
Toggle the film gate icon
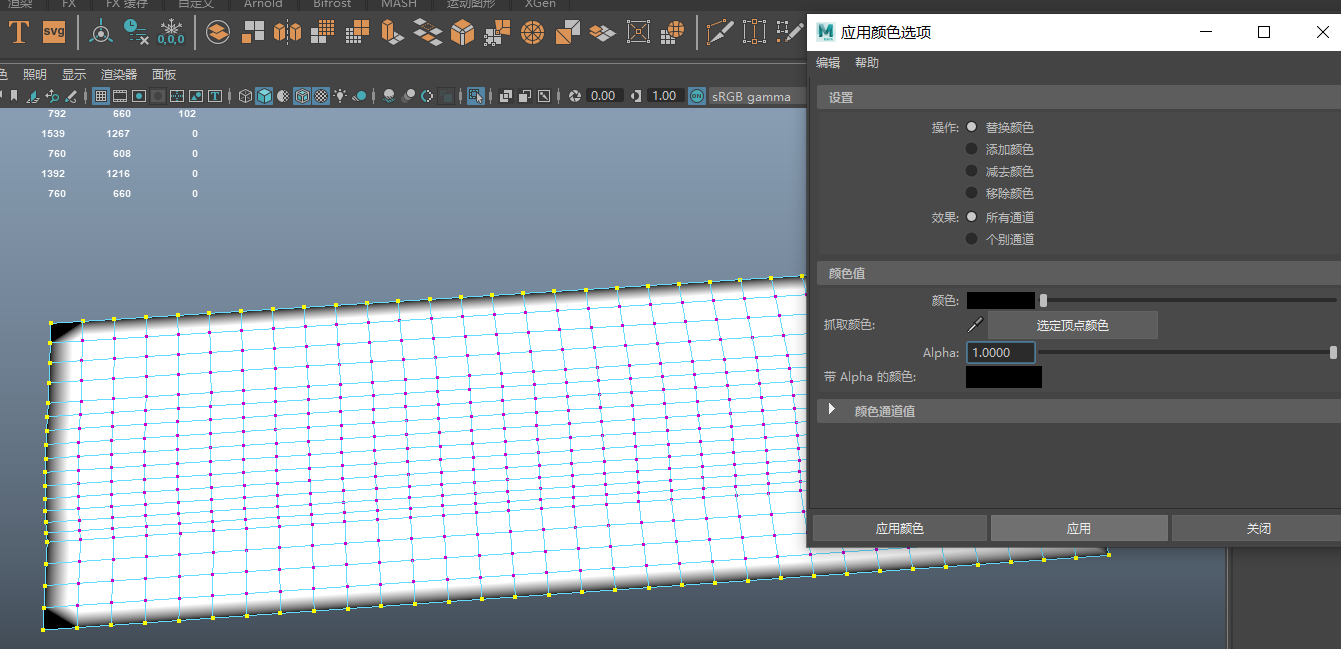point(120,96)
